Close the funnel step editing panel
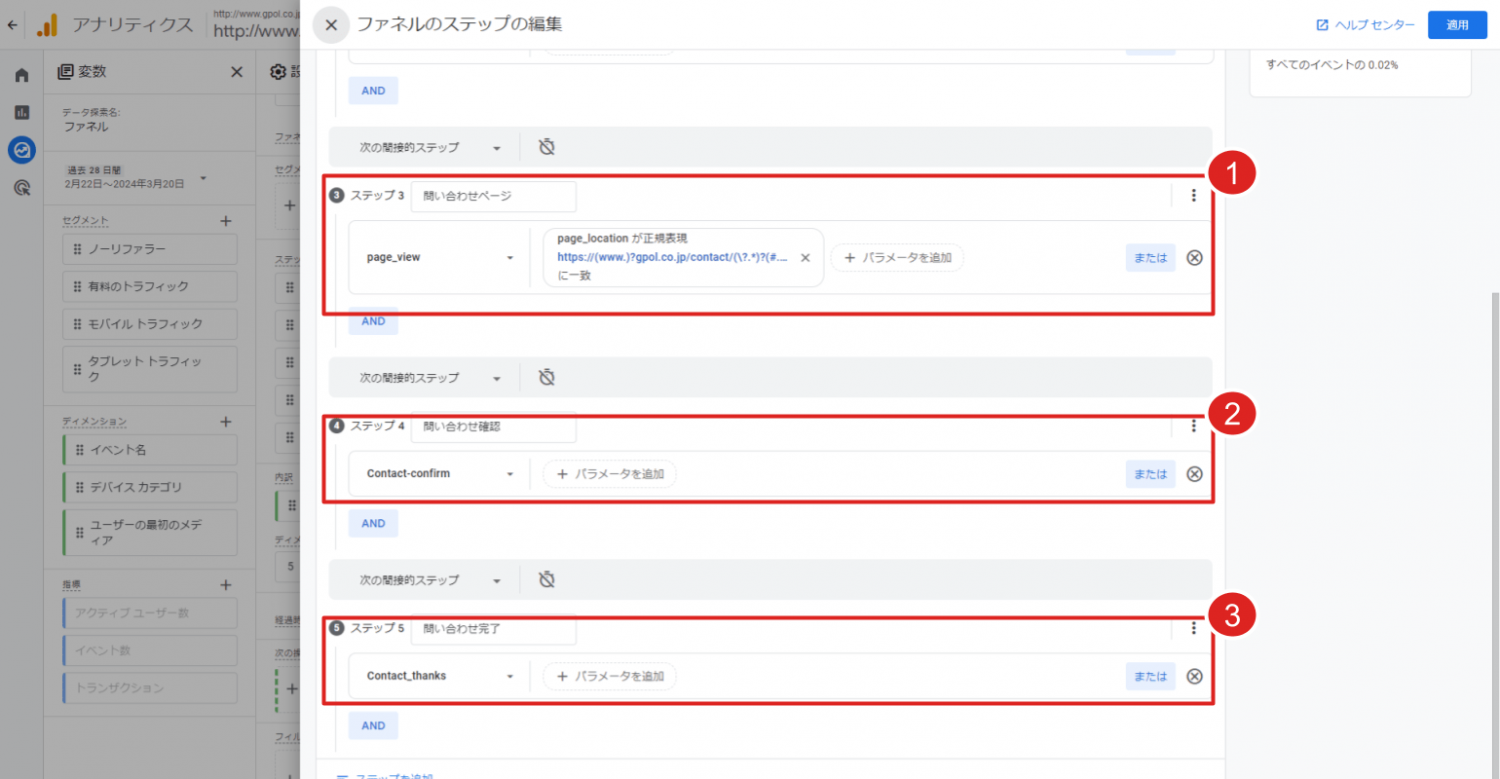The width and height of the screenshot is (1500, 779). tap(331, 25)
